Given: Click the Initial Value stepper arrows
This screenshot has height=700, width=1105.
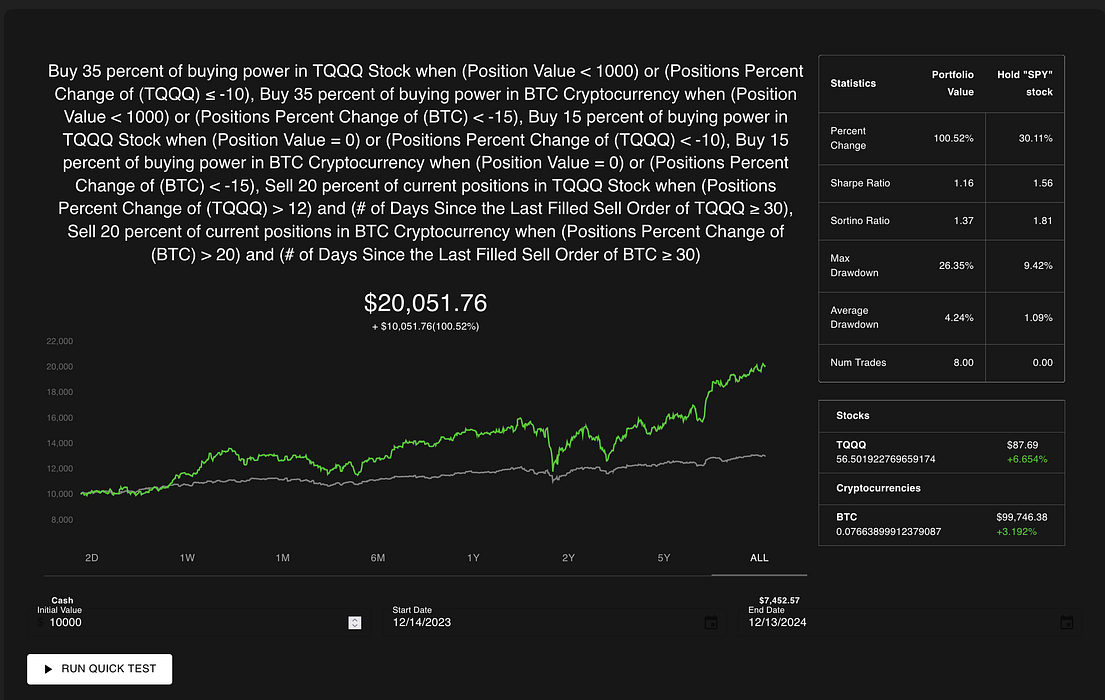Looking at the screenshot, I should point(354,622).
